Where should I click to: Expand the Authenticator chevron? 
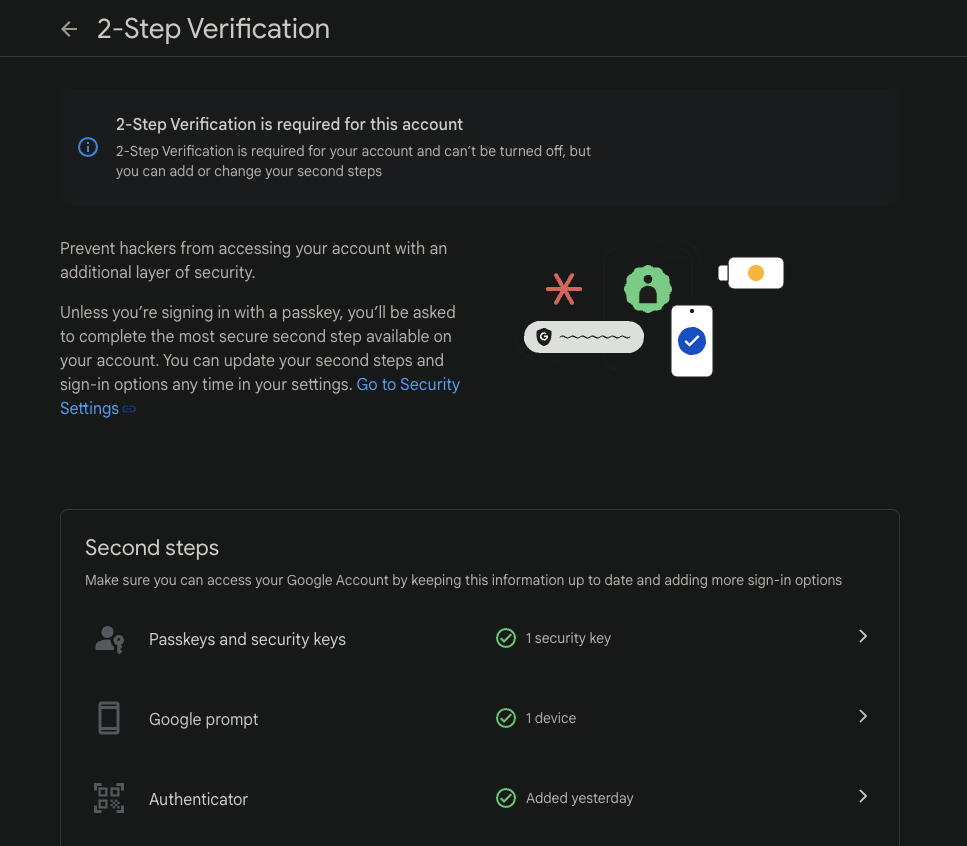click(863, 797)
